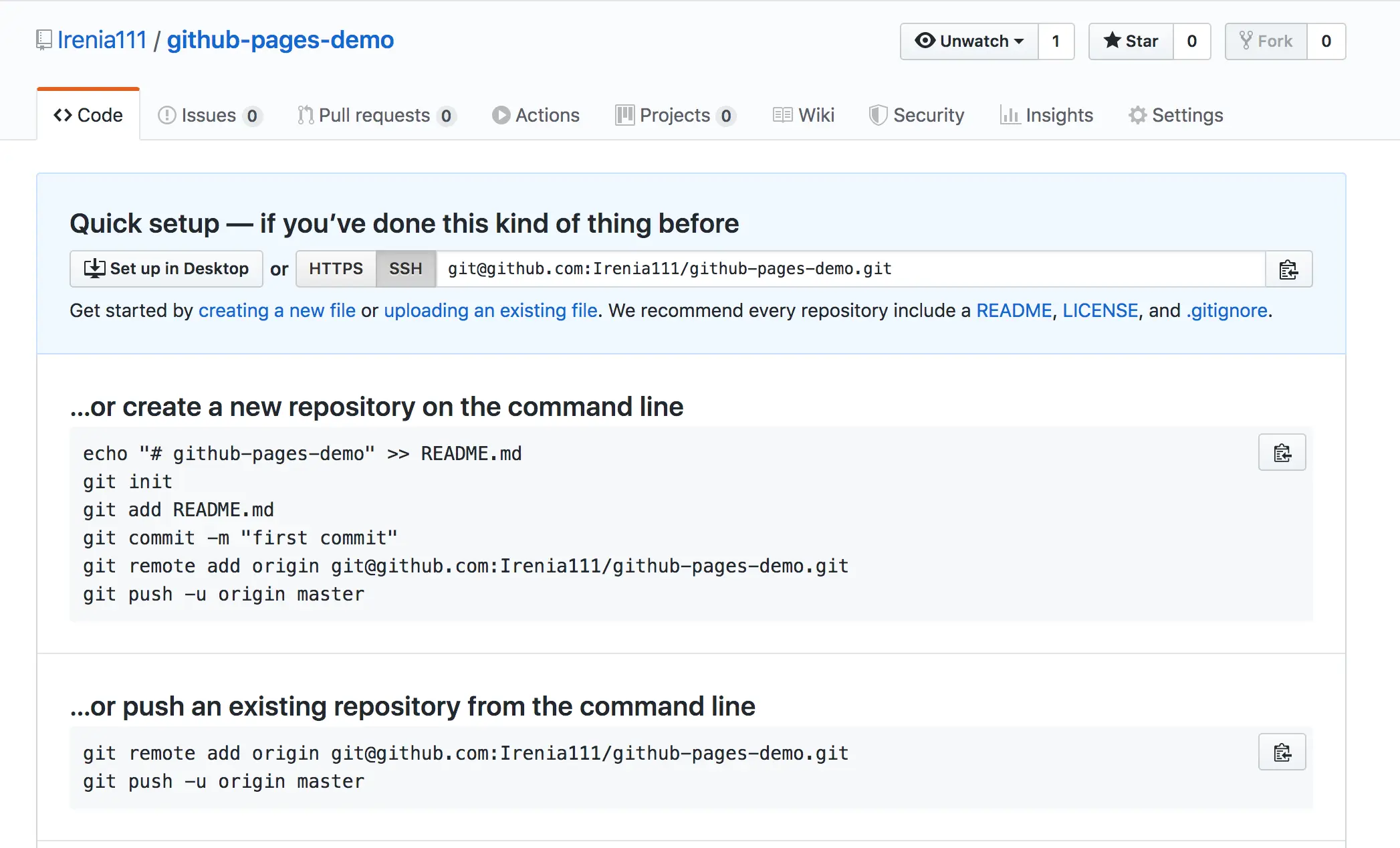Open the Settings gear tab
Screen dimensions: 1400x848
[x=1175, y=115]
